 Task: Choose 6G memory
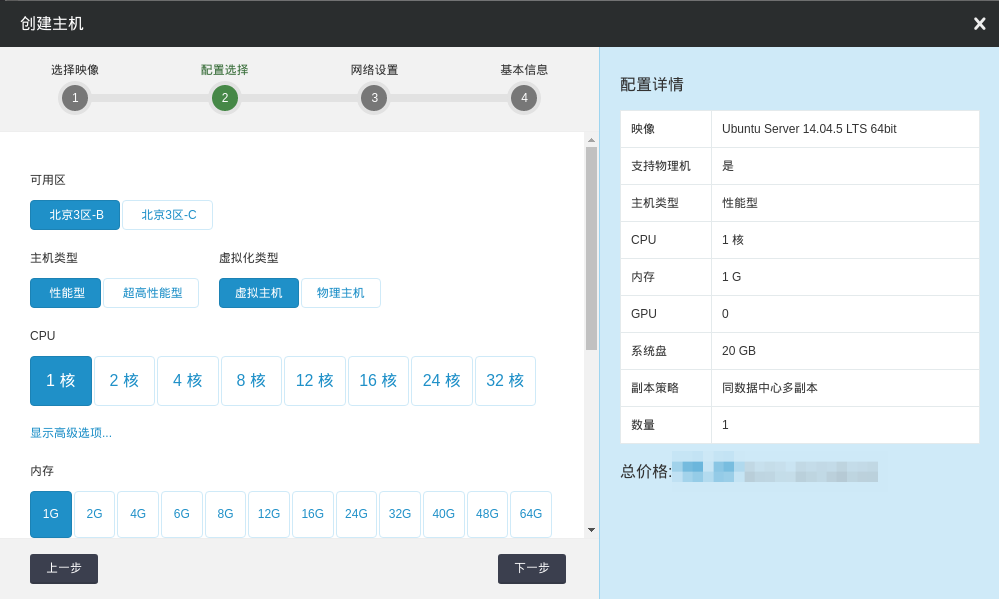(x=182, y=514)
